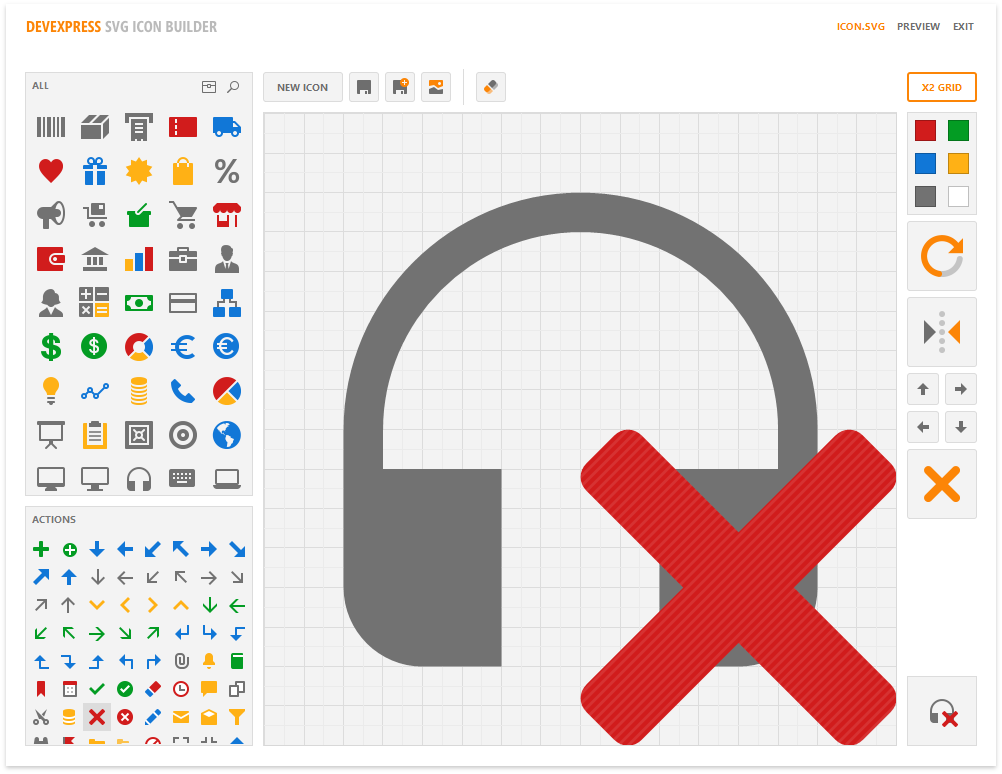Delete the selected element with the X tool
The image size is (1002, 774).
(941, 483)
